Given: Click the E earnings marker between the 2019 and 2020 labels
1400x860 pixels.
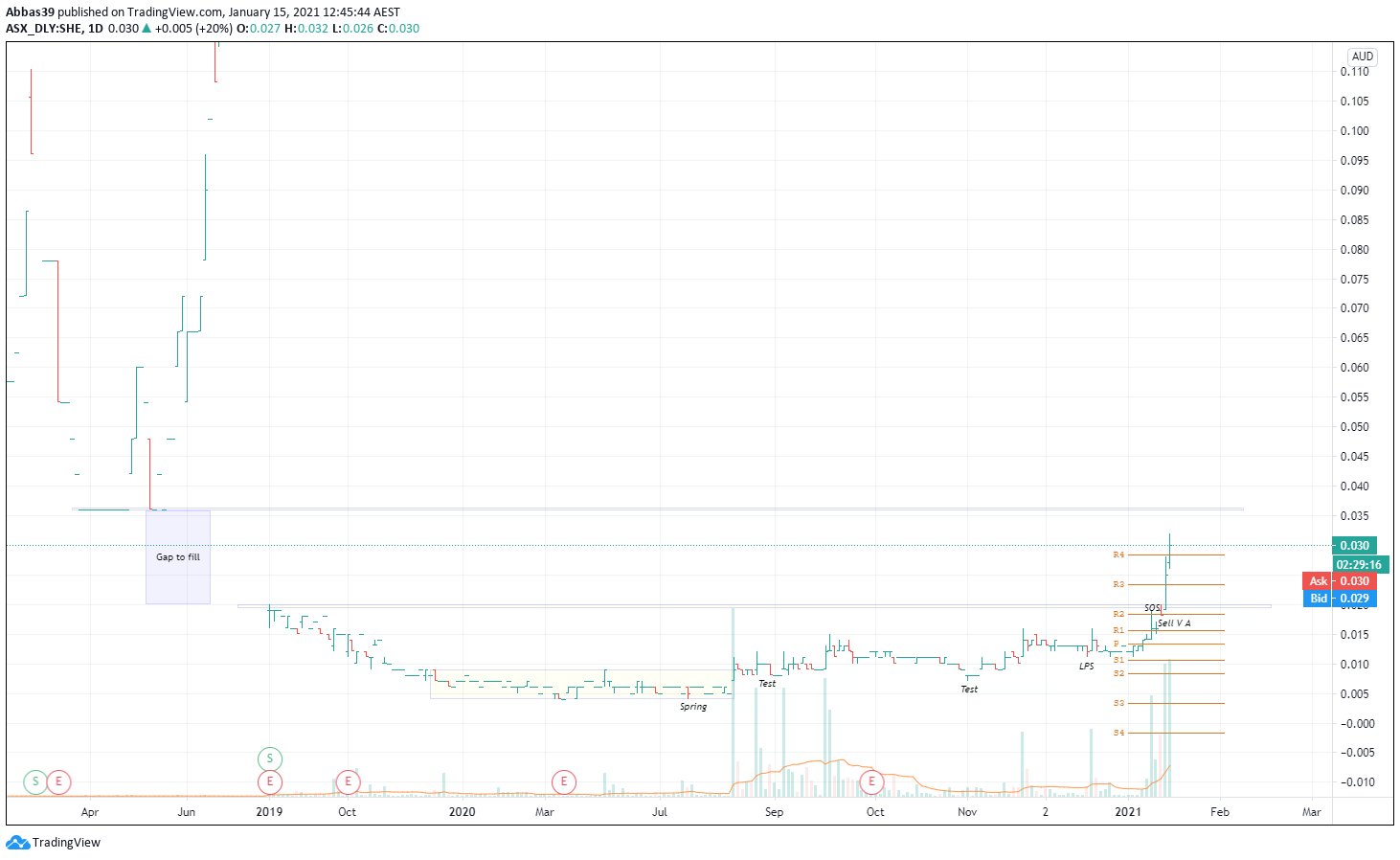Looking at the screenshot, I should pyautogui.click(x=348, y=781).
